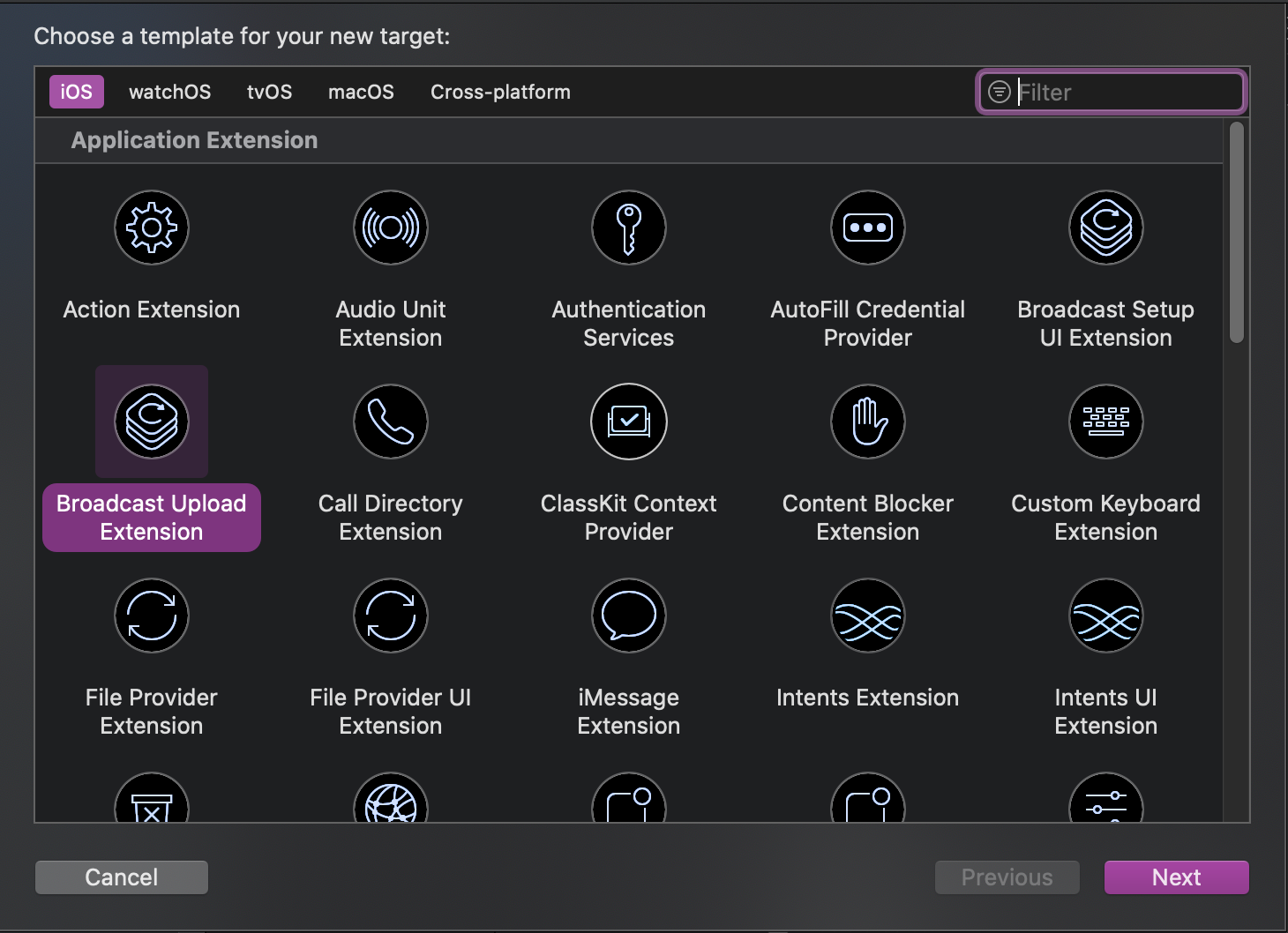Choose the File Provider Extension sync icon

click(152, 616)
